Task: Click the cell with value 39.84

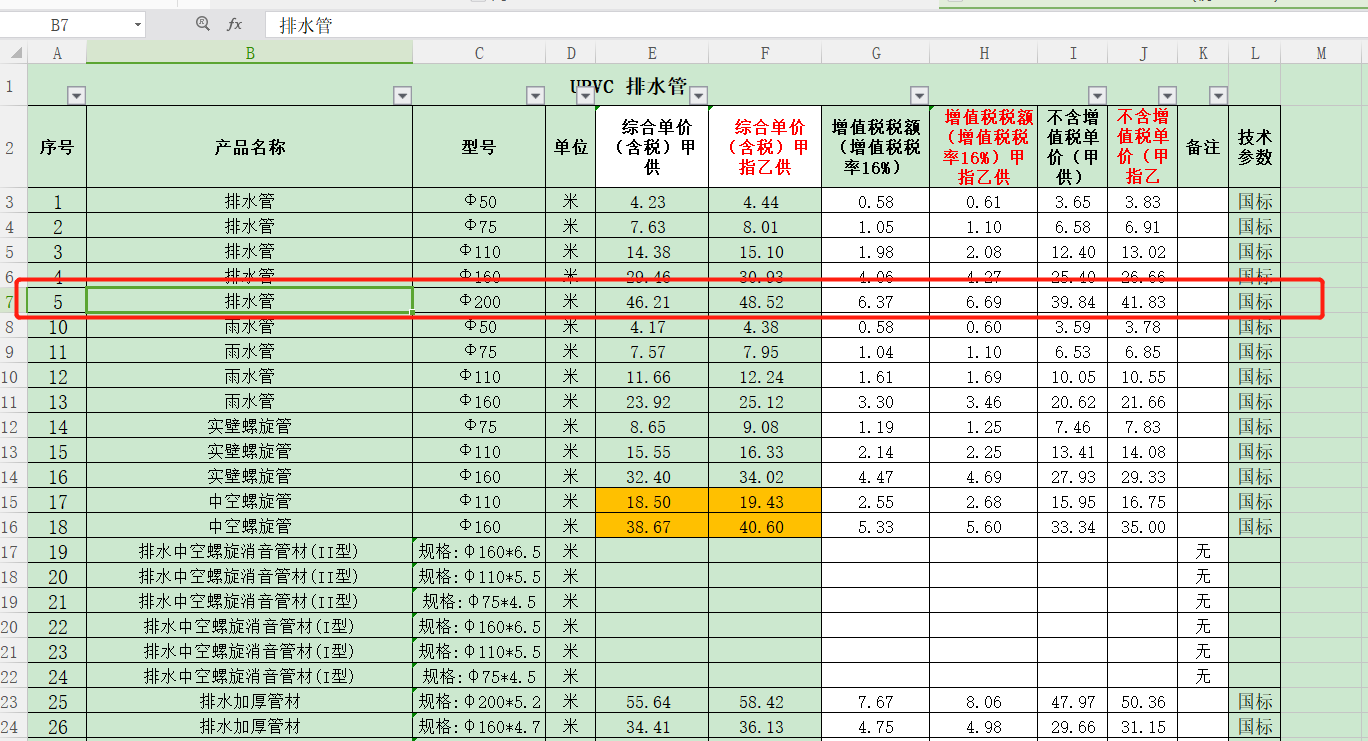Action: coord(1073,301)
